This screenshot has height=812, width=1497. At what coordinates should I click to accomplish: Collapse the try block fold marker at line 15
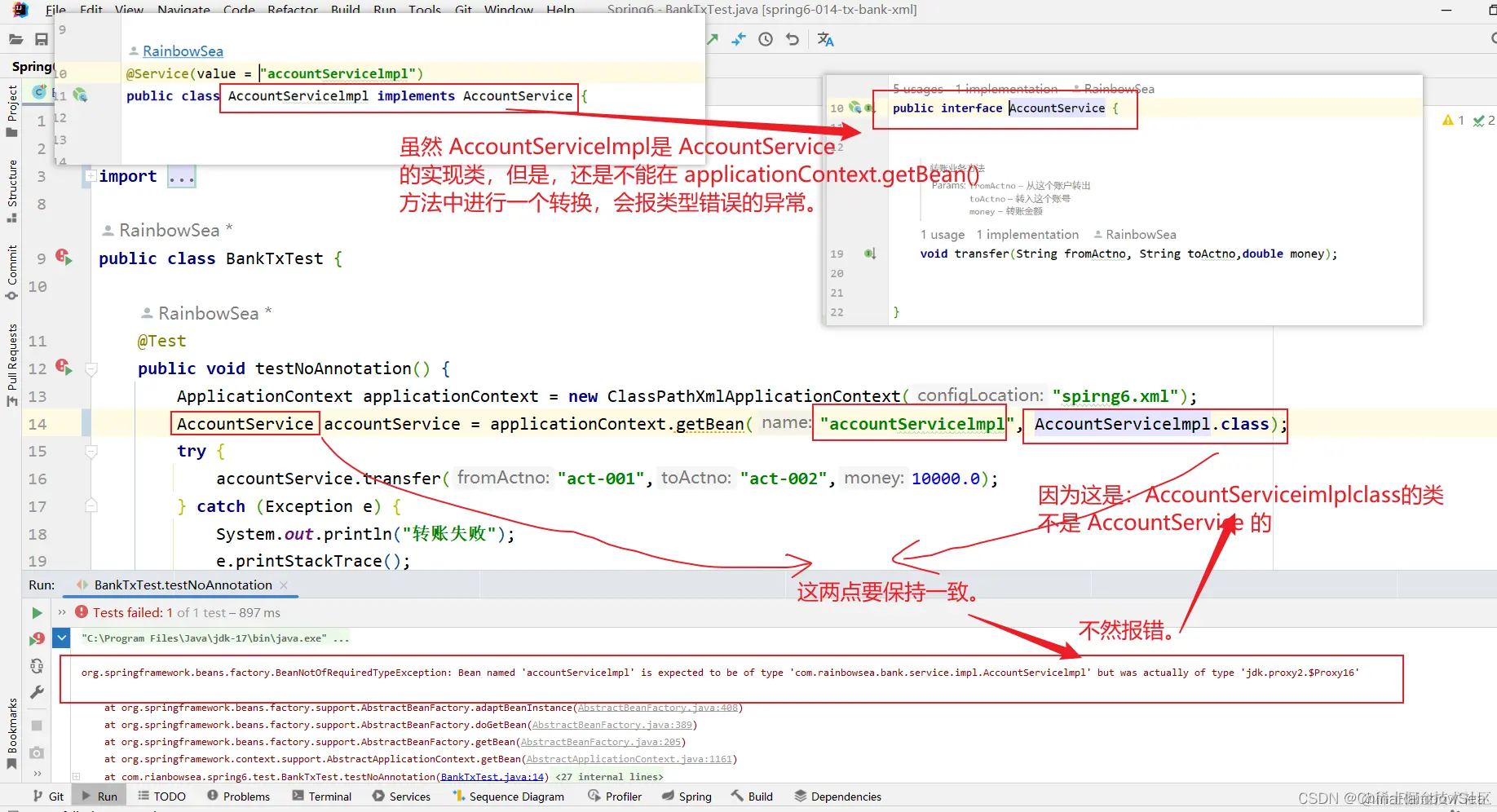[91, 451]
